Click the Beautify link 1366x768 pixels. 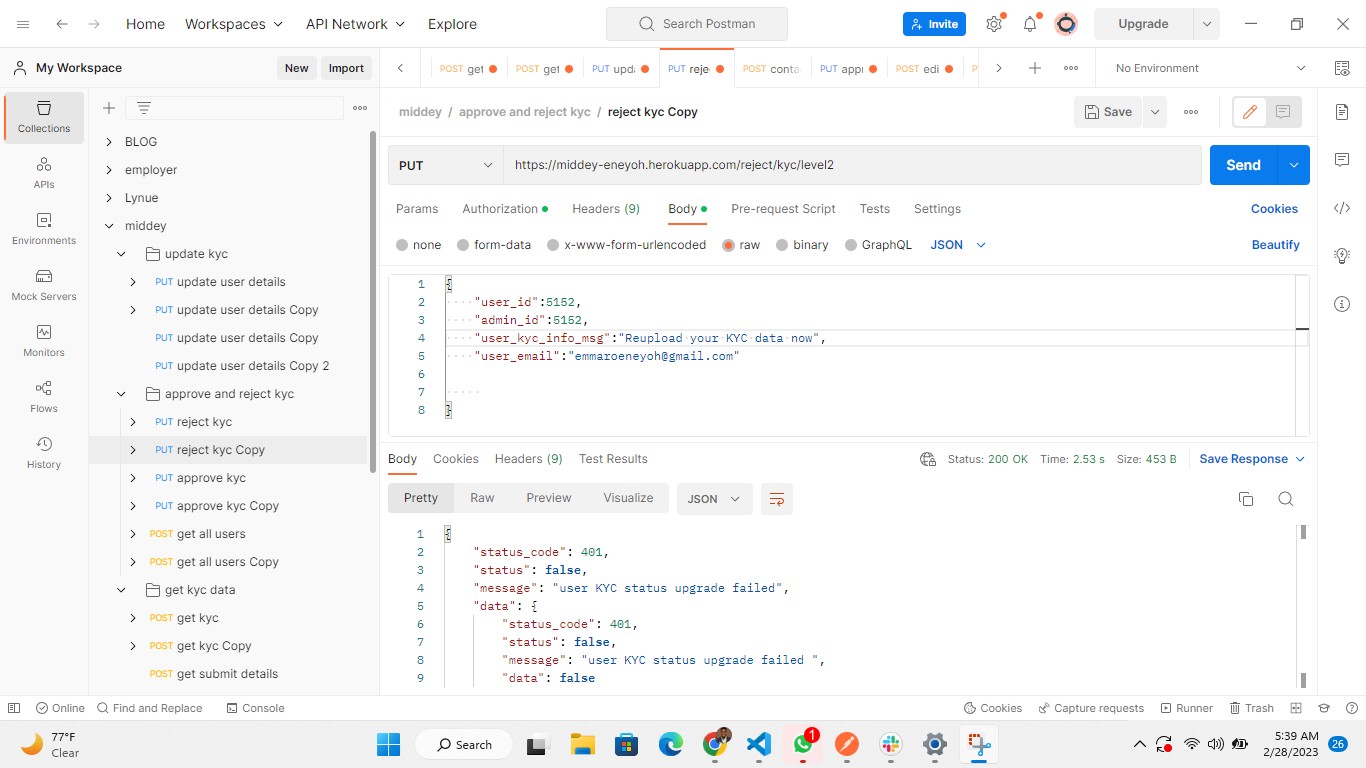pyautogui.click(x=1275, y=245)
